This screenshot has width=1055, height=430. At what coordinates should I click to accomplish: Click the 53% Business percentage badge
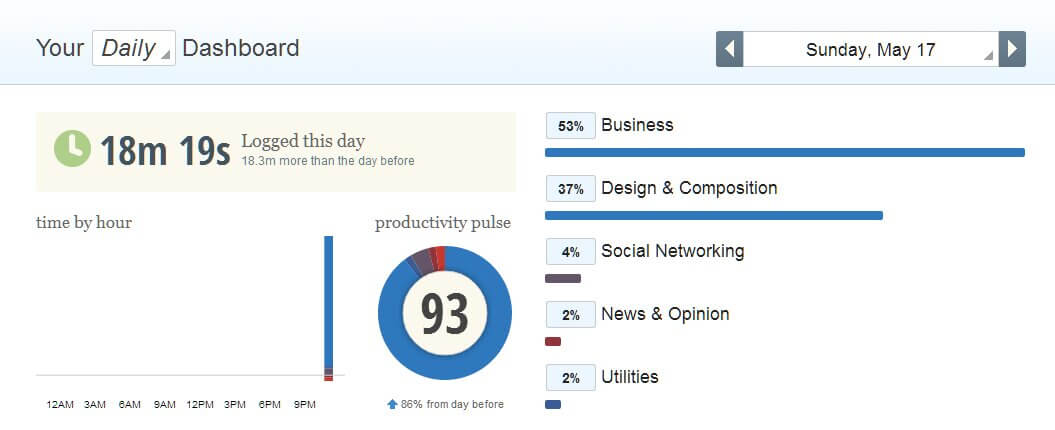pos(571,126)
